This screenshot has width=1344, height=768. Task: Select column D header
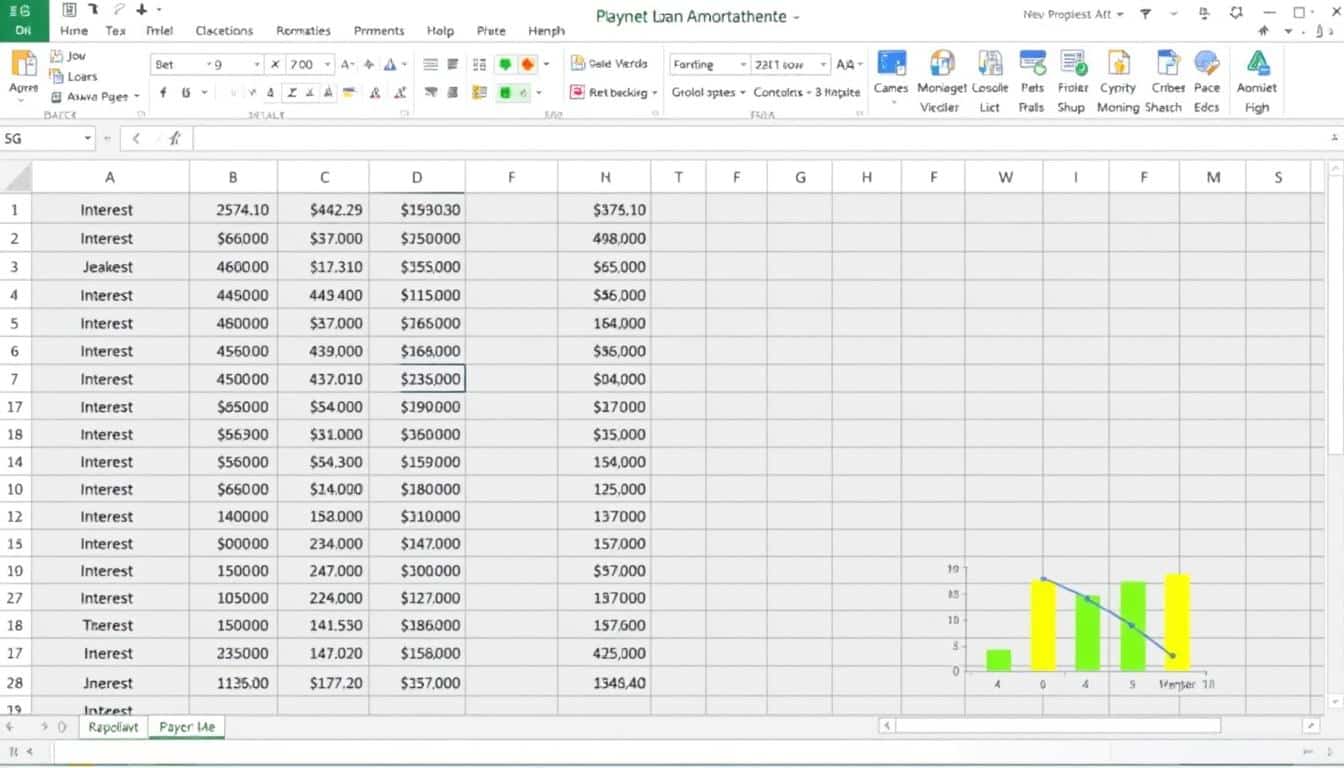(x=417, y=177)
